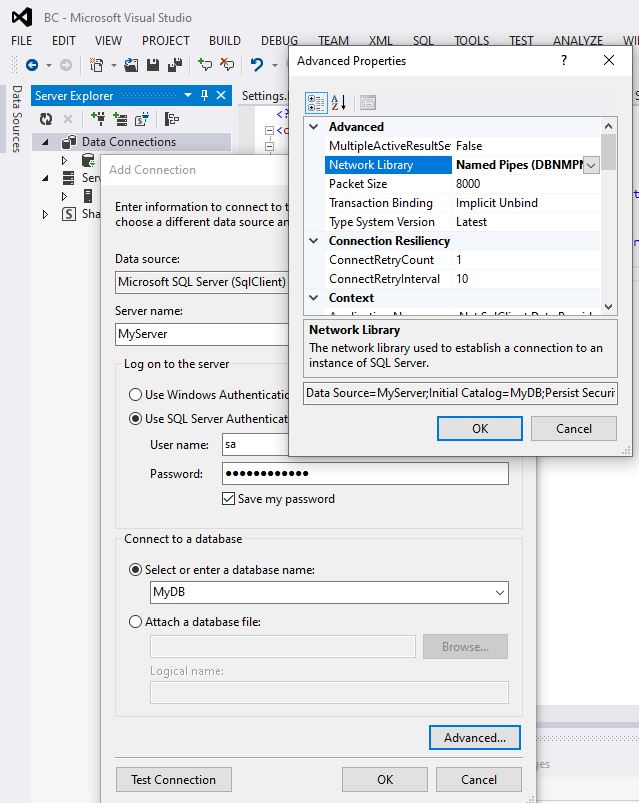The height and width of the screenshot is (803, 639).
Task: Click the SharePoint connection icon in Server Explorer
Action: tap(142, 119)
